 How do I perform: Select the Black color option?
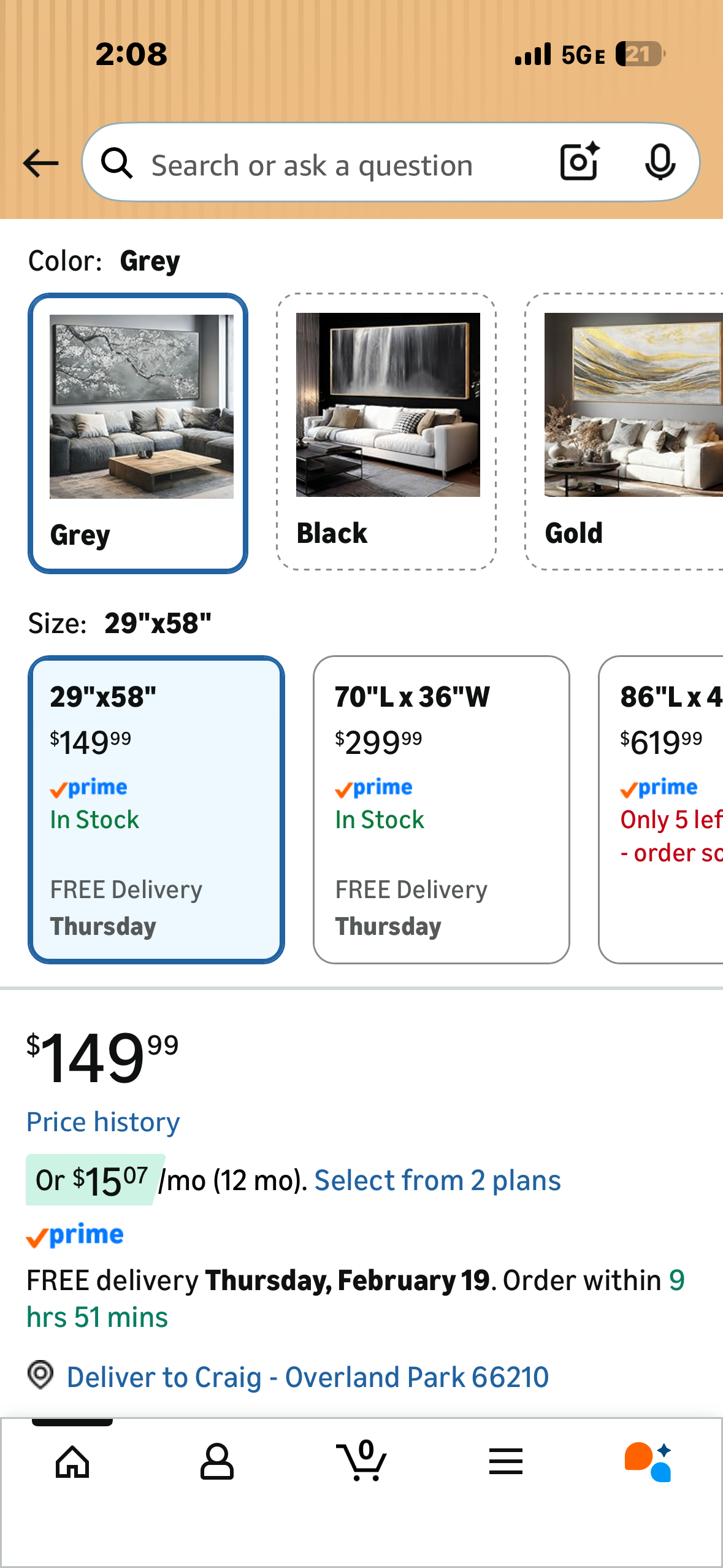coord(386,432)
